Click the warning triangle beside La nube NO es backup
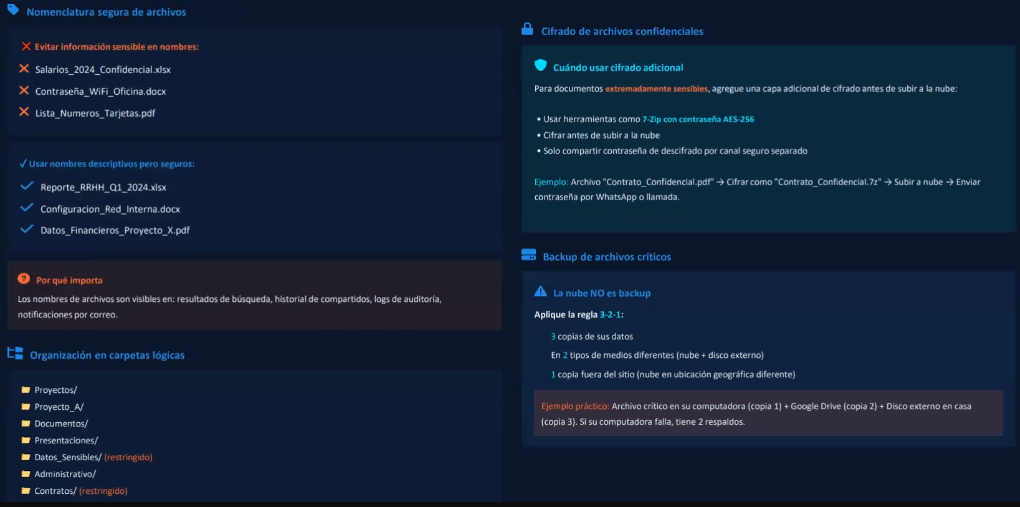This screenshot has width=1020, height=507. (x=541, y=292)
